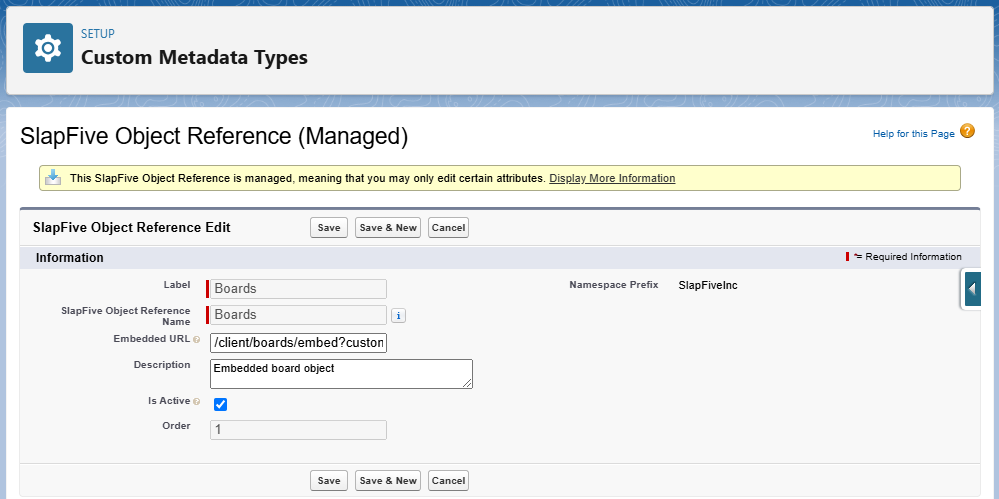Click Embedded URL help icon

[197, 340]
